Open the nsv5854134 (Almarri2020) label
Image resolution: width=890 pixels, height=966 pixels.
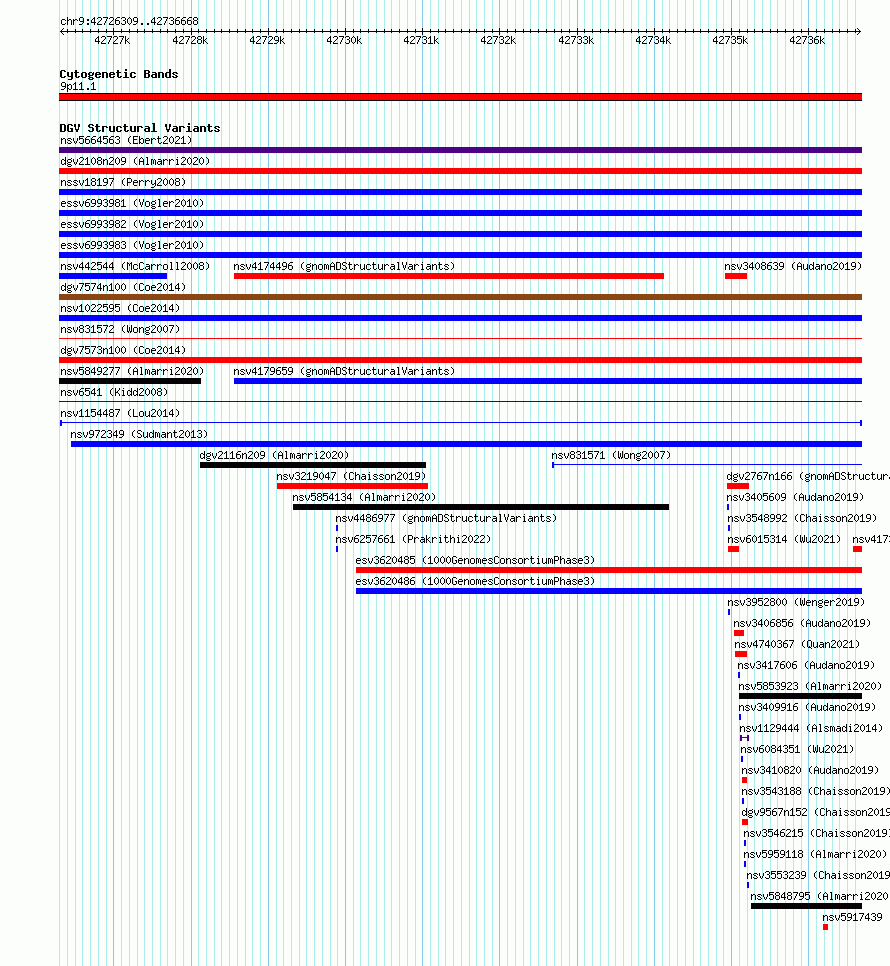click(364, 497)
